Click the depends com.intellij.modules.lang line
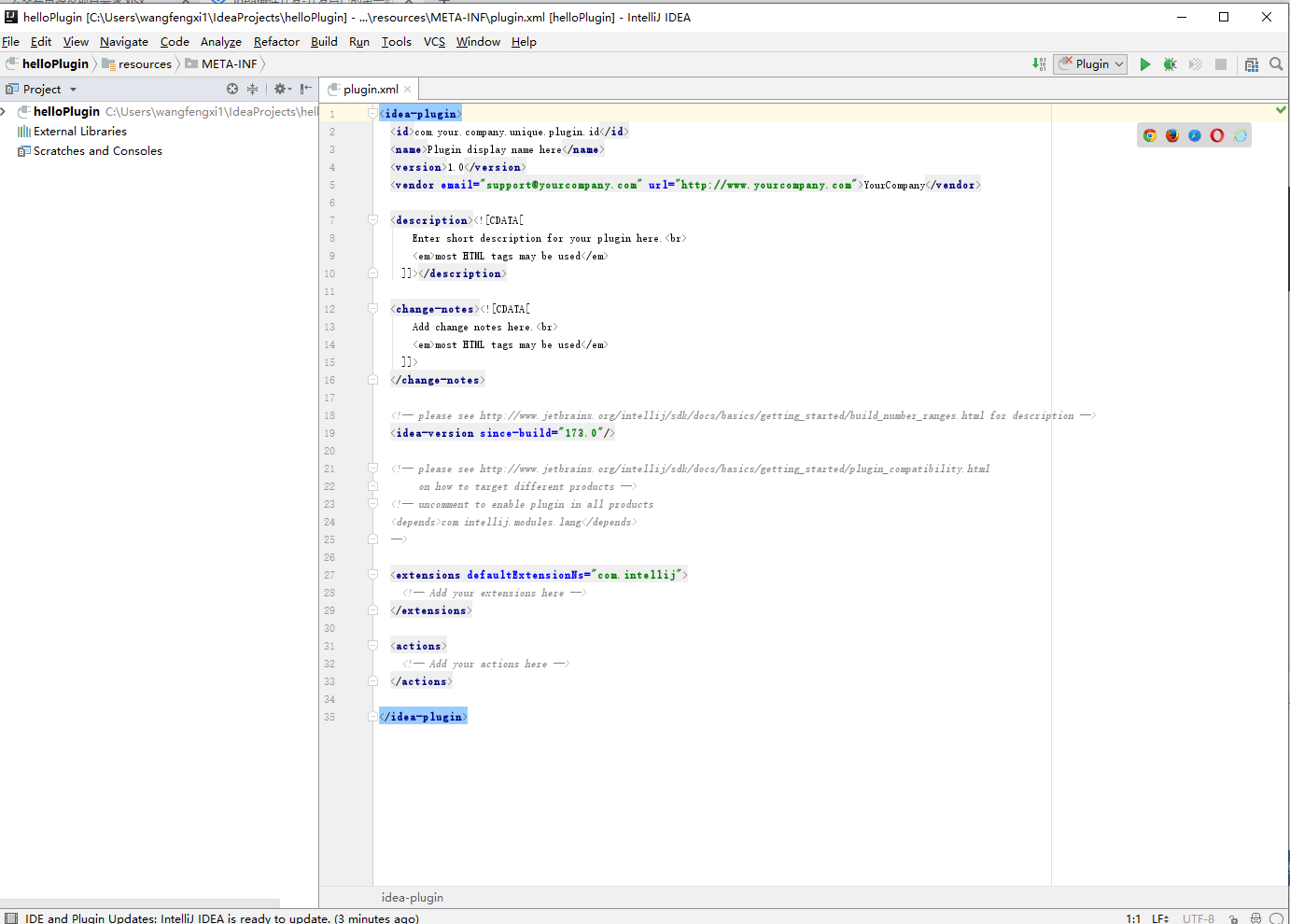Viewport: 1290px width, 924px height. 514,522
